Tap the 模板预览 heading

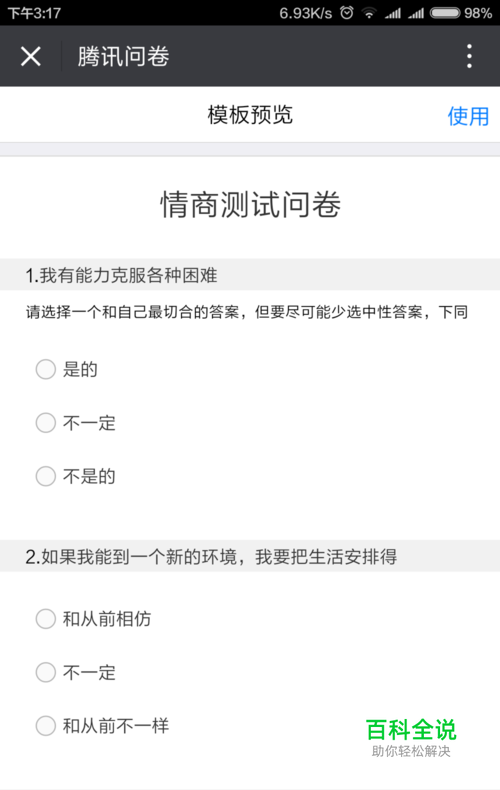250,115
